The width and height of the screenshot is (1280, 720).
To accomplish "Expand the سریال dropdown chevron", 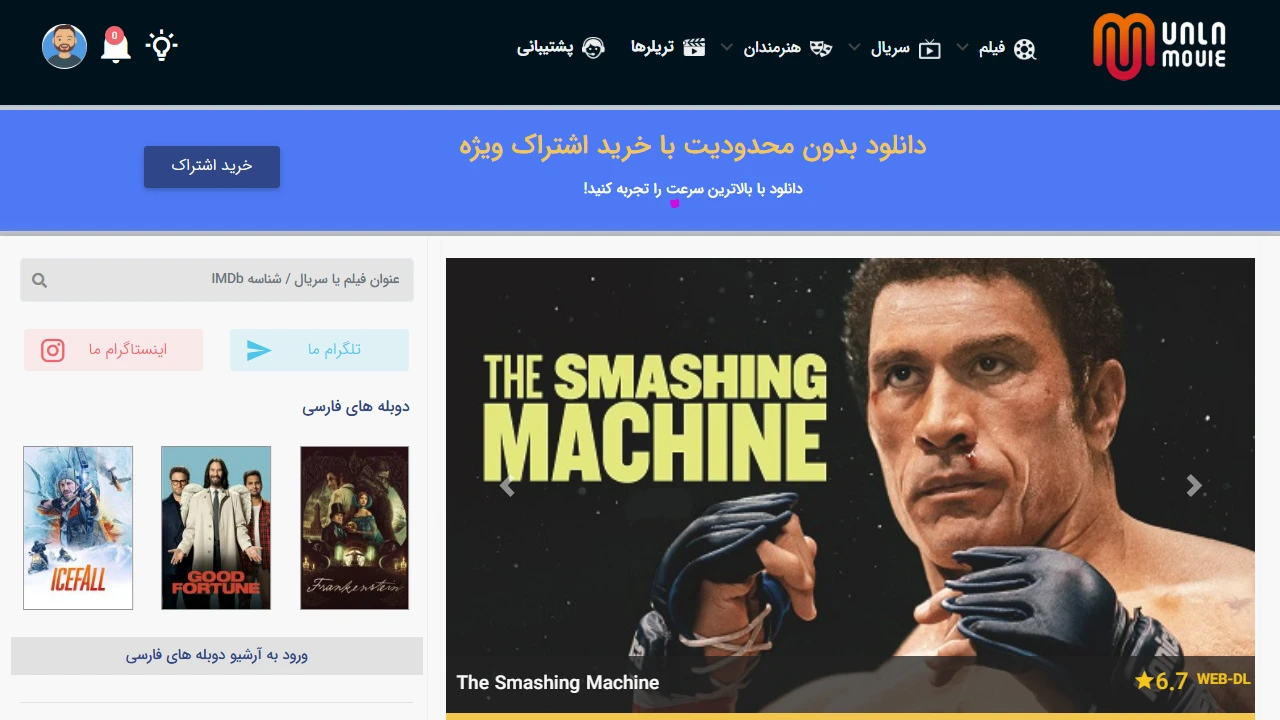I will pos(854,47).
